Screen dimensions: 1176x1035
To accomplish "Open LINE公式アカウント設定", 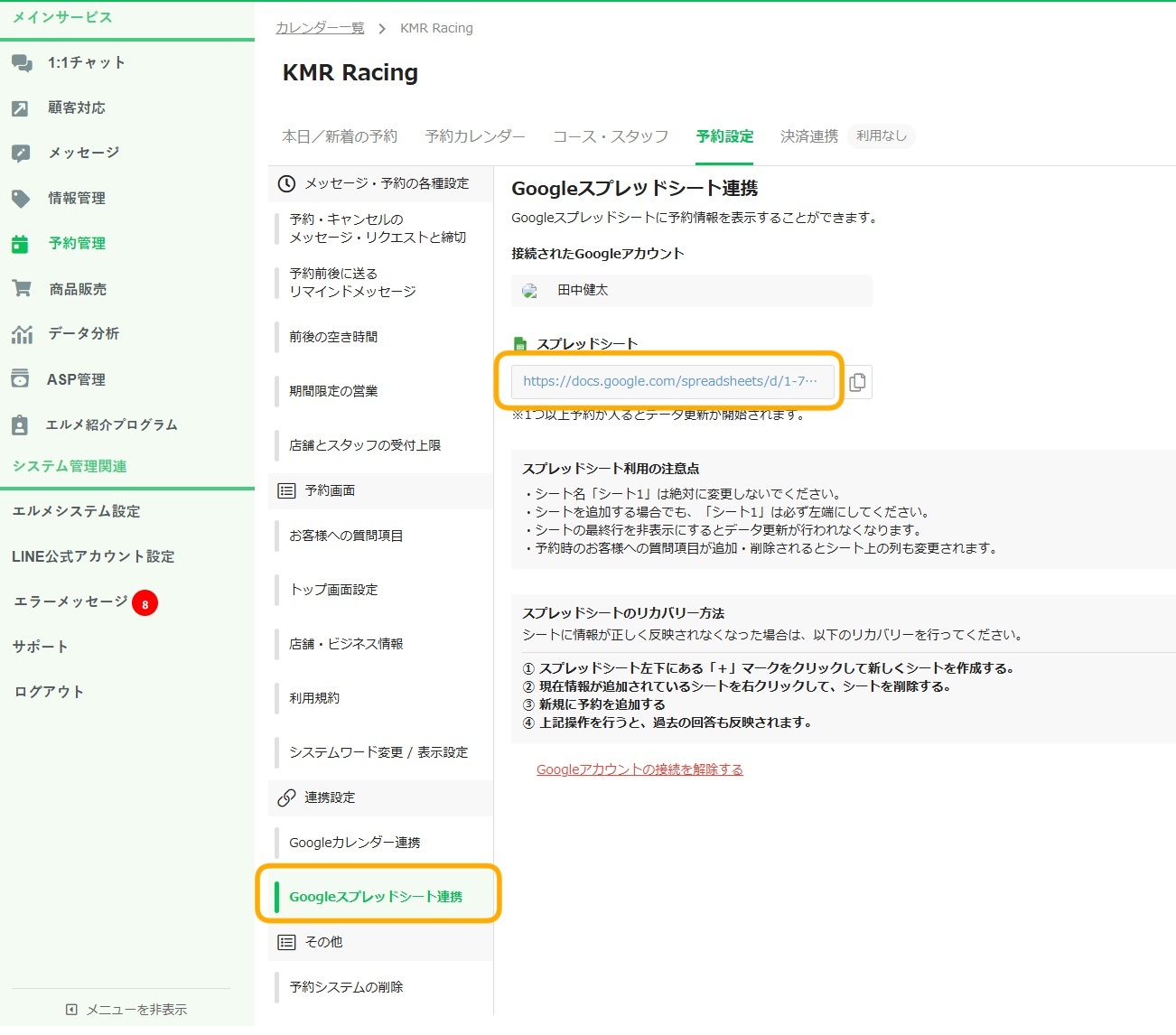I will tap(93, 556).
